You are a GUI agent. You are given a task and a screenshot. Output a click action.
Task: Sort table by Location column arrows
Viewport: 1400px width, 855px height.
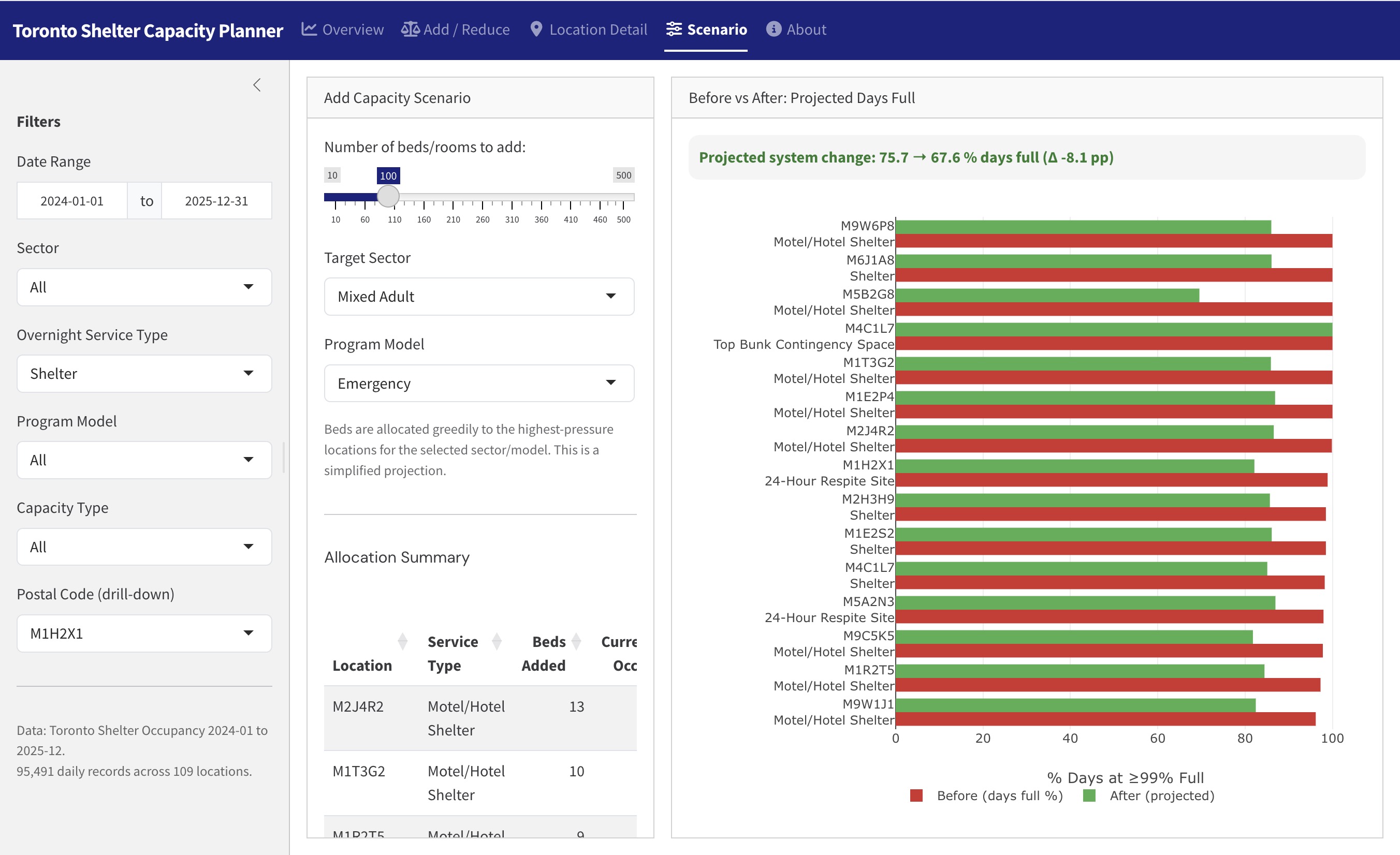(x=402, y=641)
